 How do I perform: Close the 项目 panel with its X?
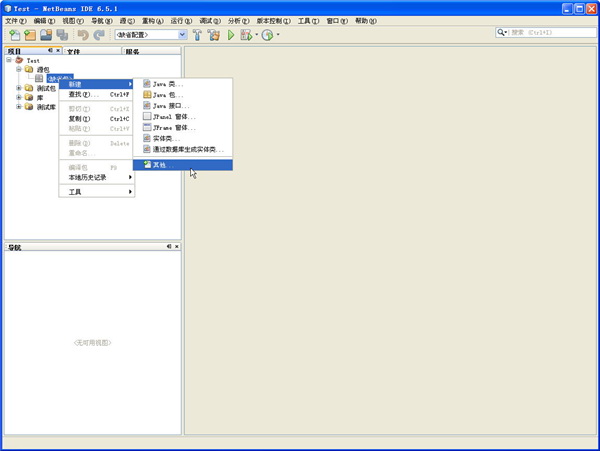[58, 50]
